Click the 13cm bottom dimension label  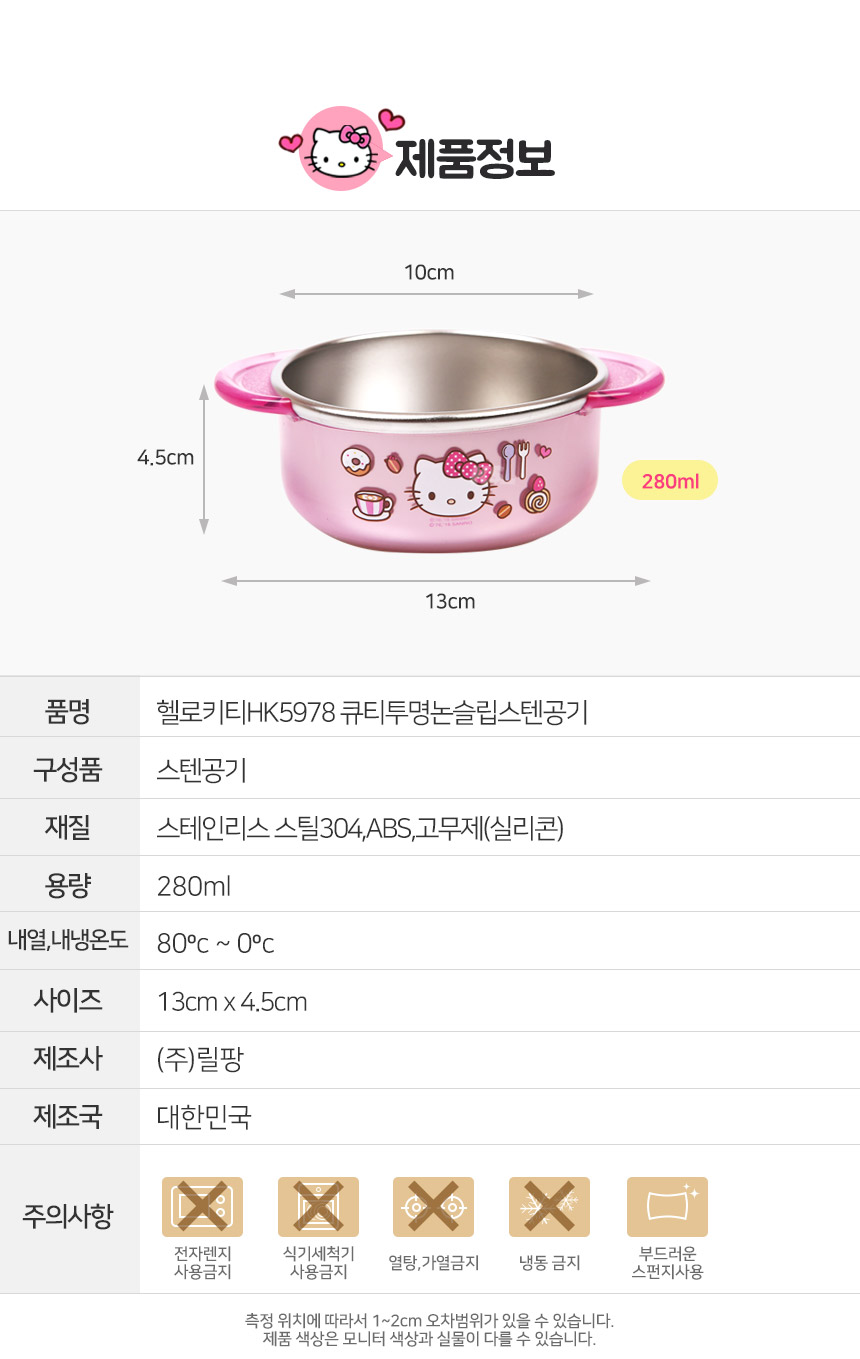[450, 601]
